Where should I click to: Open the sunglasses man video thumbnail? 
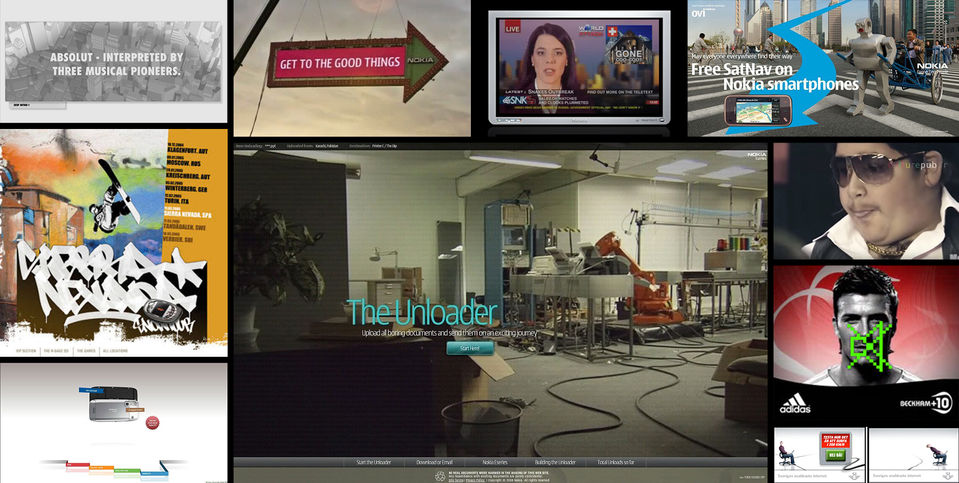point(866,201)
